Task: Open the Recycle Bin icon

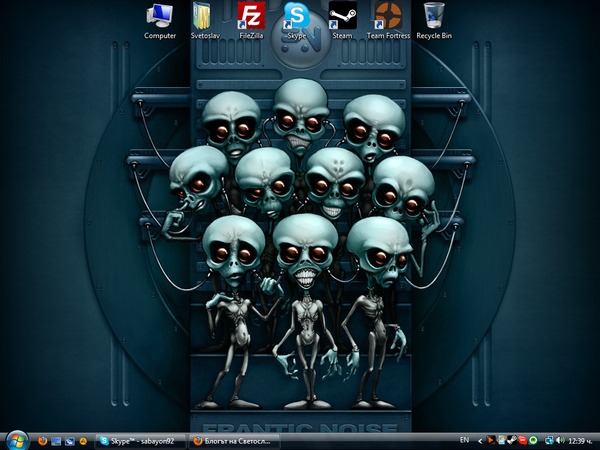Action: pyautogui.click(x=434, y=21)
